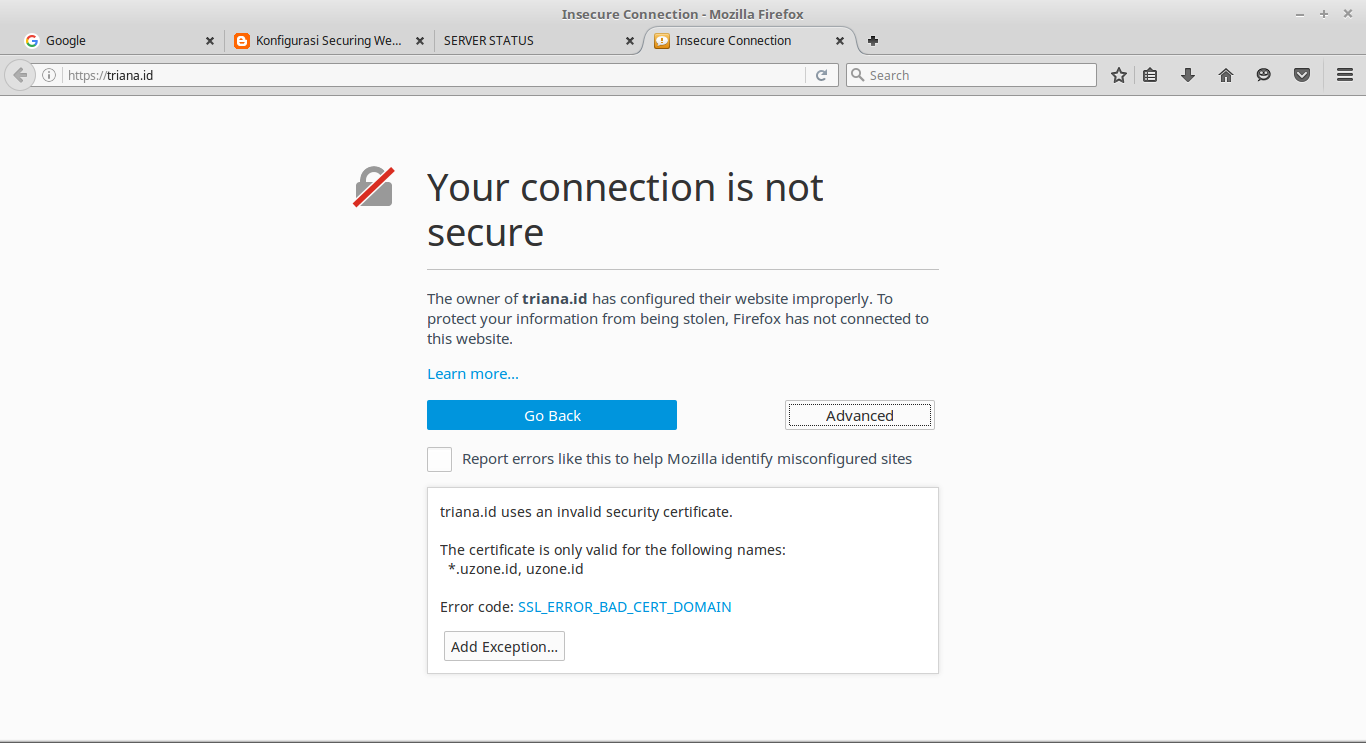Open the Add Exception dialog
Image resolution: width=1366 pixels, height=743 pixels.
tap(503, 645)
